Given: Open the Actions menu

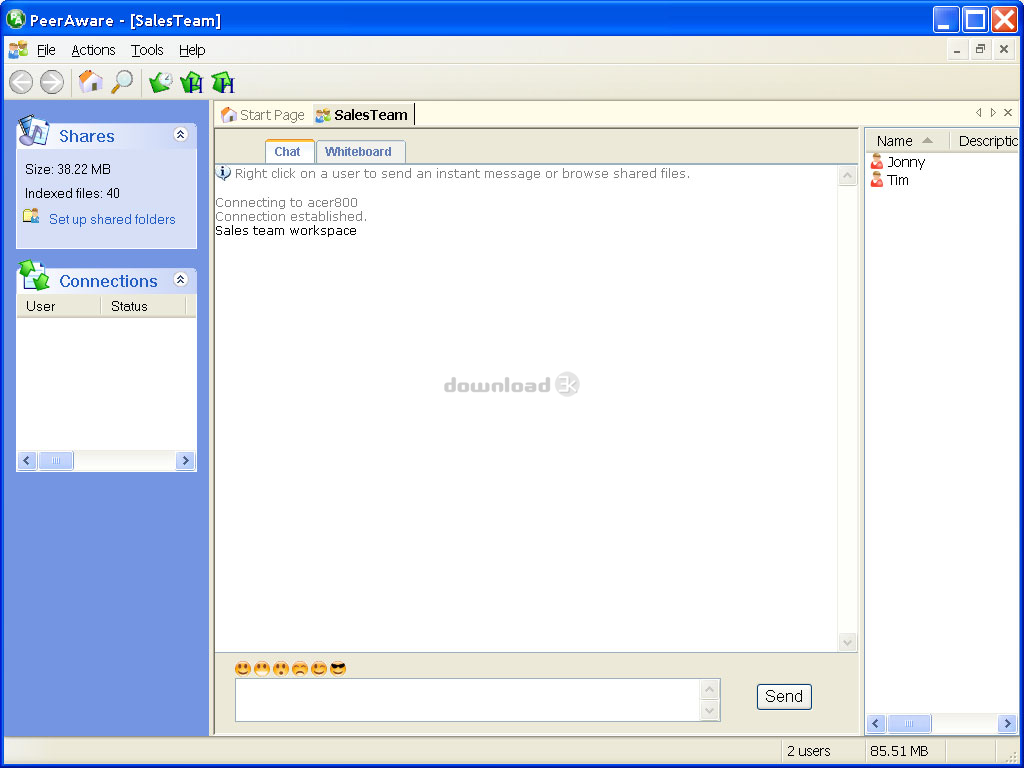Looking at the screenshot, I should tap(93, 50).
